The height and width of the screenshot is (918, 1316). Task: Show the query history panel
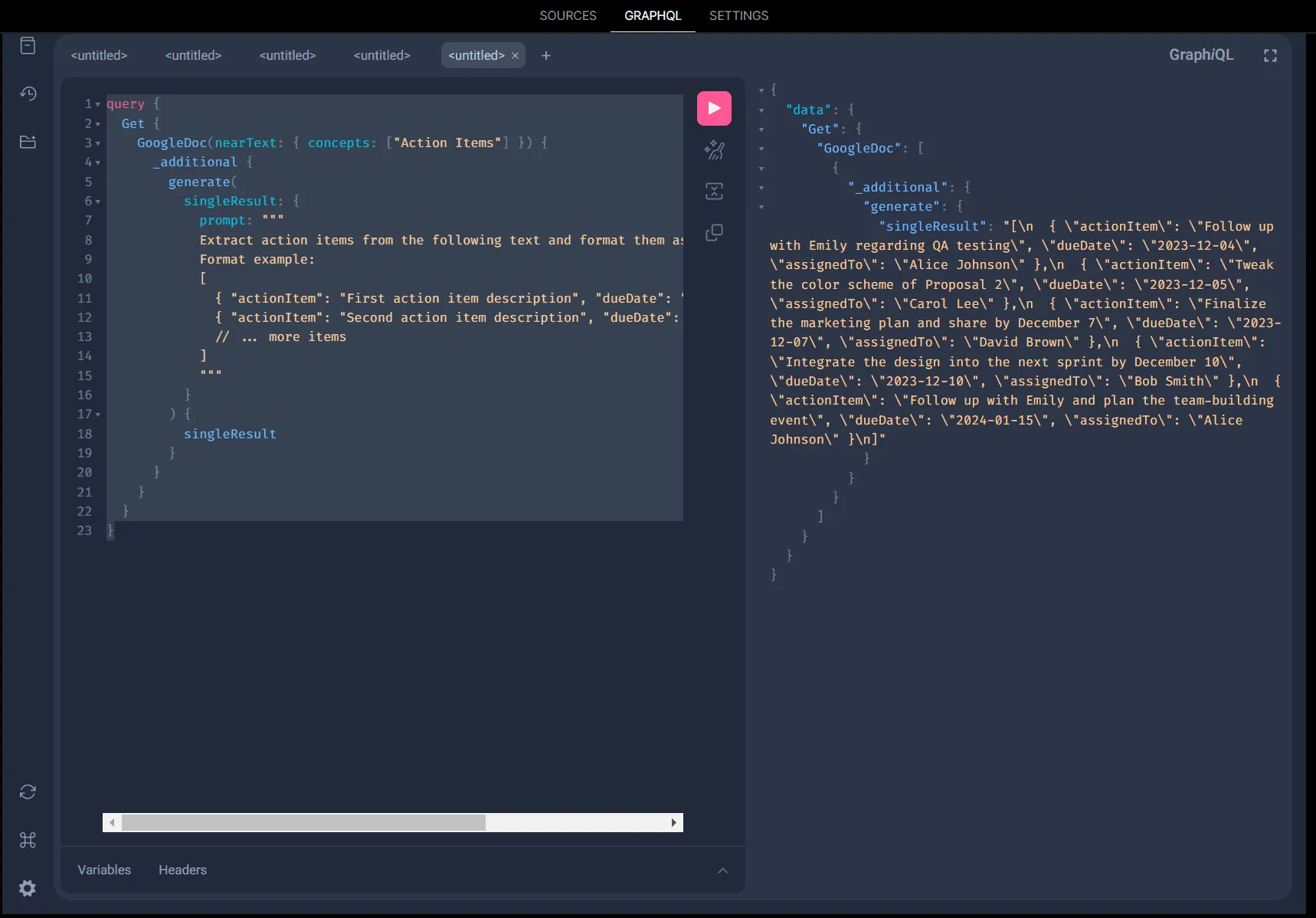click(x=28, y=93)
